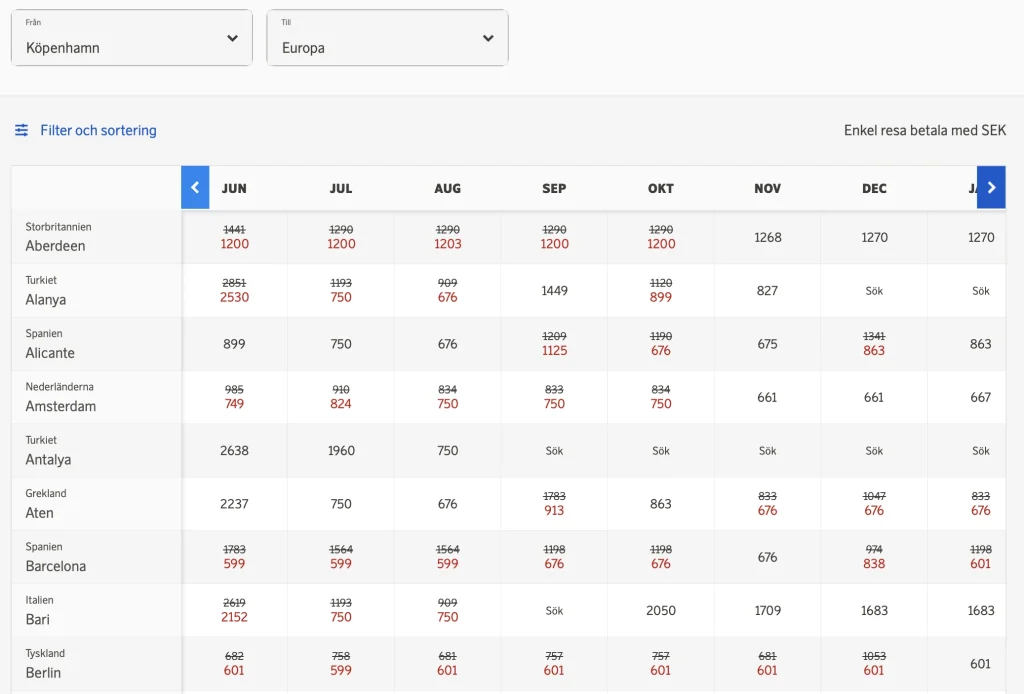This screenshot has width=1024, height=694.
Task: Choose Alanya September price 1449
Action: [554, 291]
